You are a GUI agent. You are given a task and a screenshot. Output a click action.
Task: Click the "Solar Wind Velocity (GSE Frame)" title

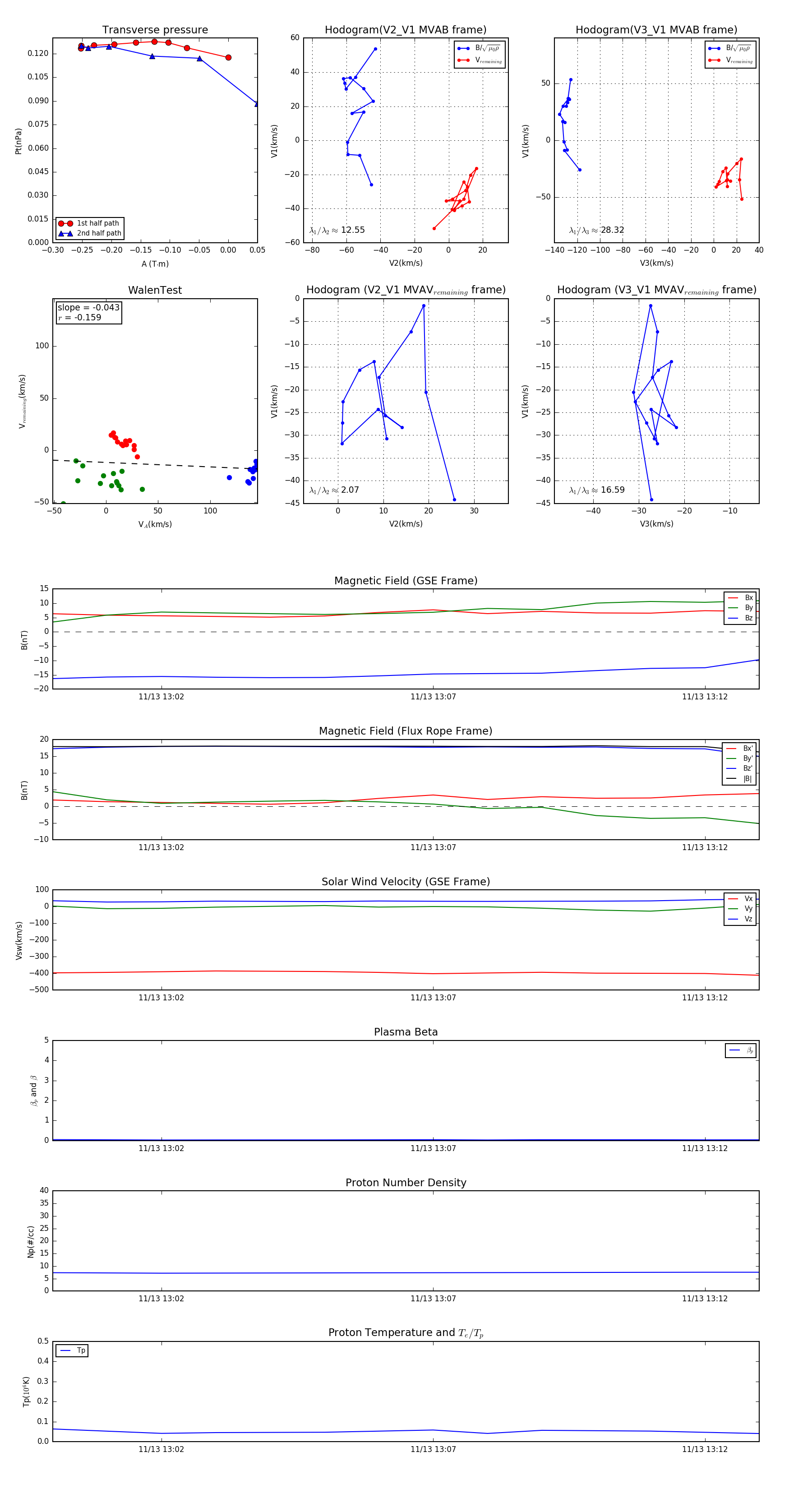406,882
